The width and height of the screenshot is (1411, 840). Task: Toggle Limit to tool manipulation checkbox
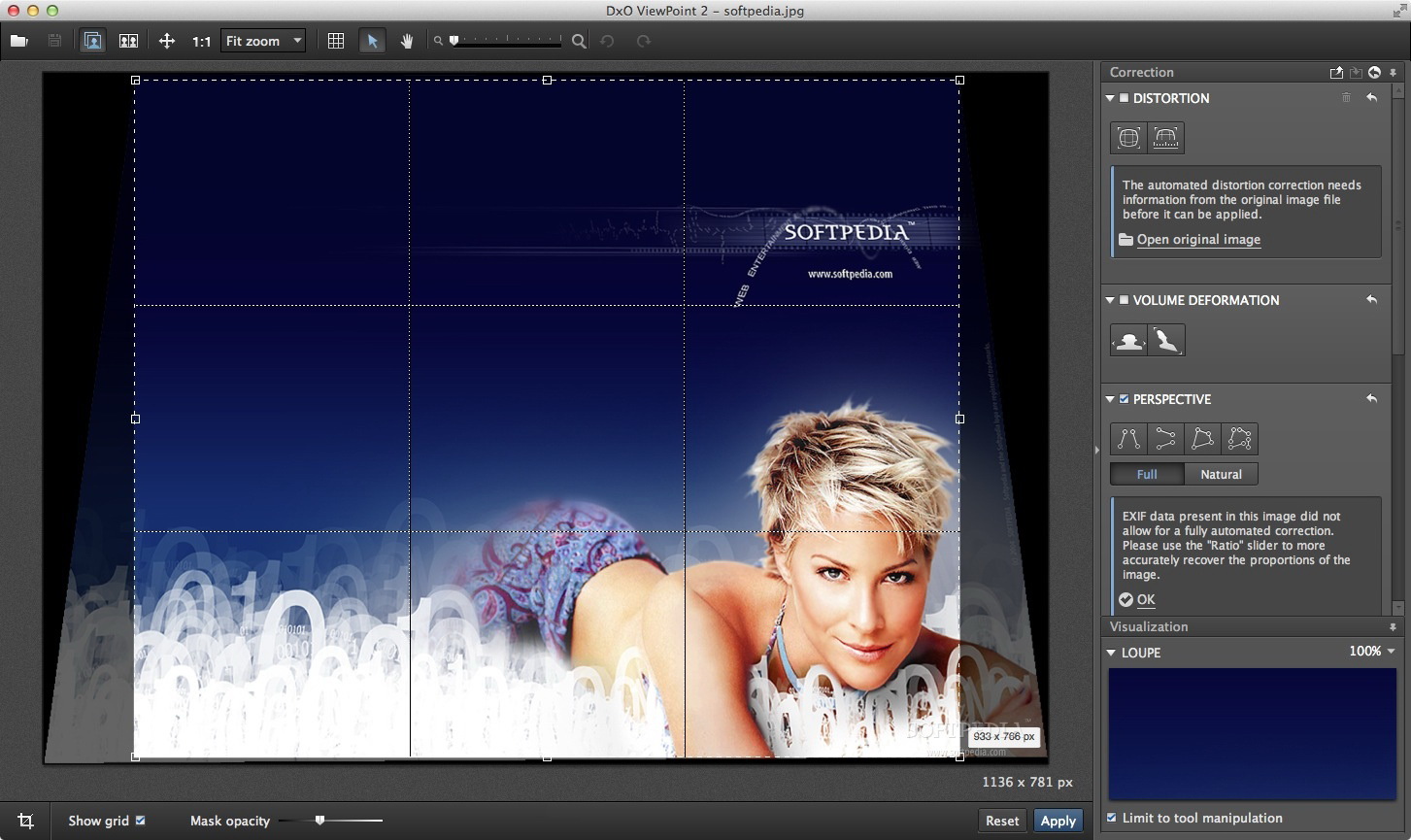click(x=1112, y=818)
